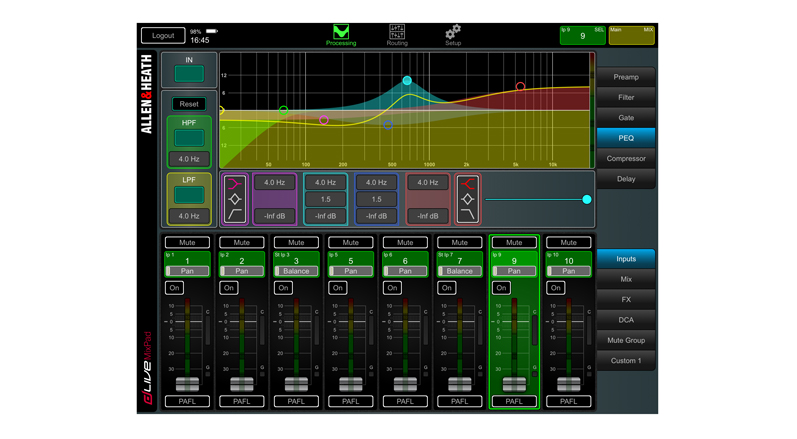This screenshot has height=439, width=797.
Task: Select the cyan EQ band node
Action: tap(407, 80)
